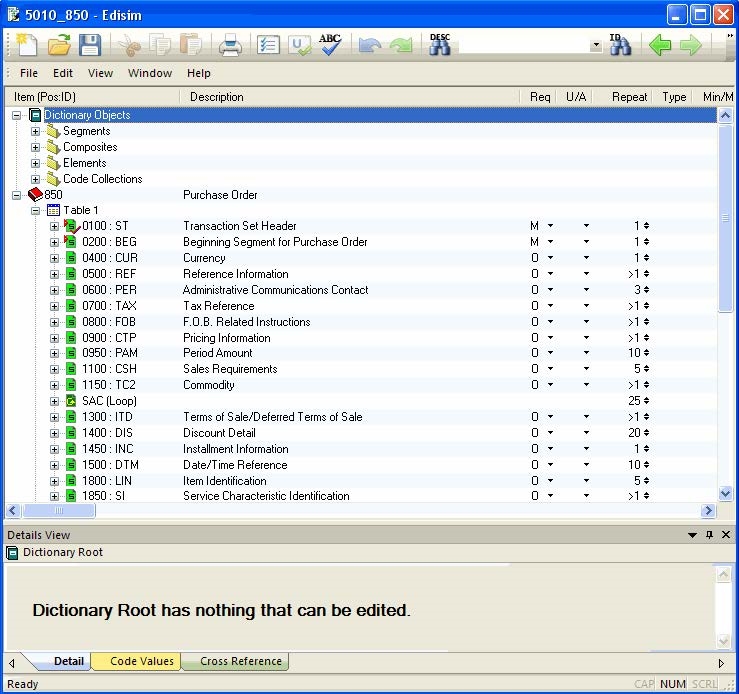The width and height of the screenshot is (739, 694).
Task: Click the green back arrow icon
Action: pyautogui.click(x=659, y=45)
